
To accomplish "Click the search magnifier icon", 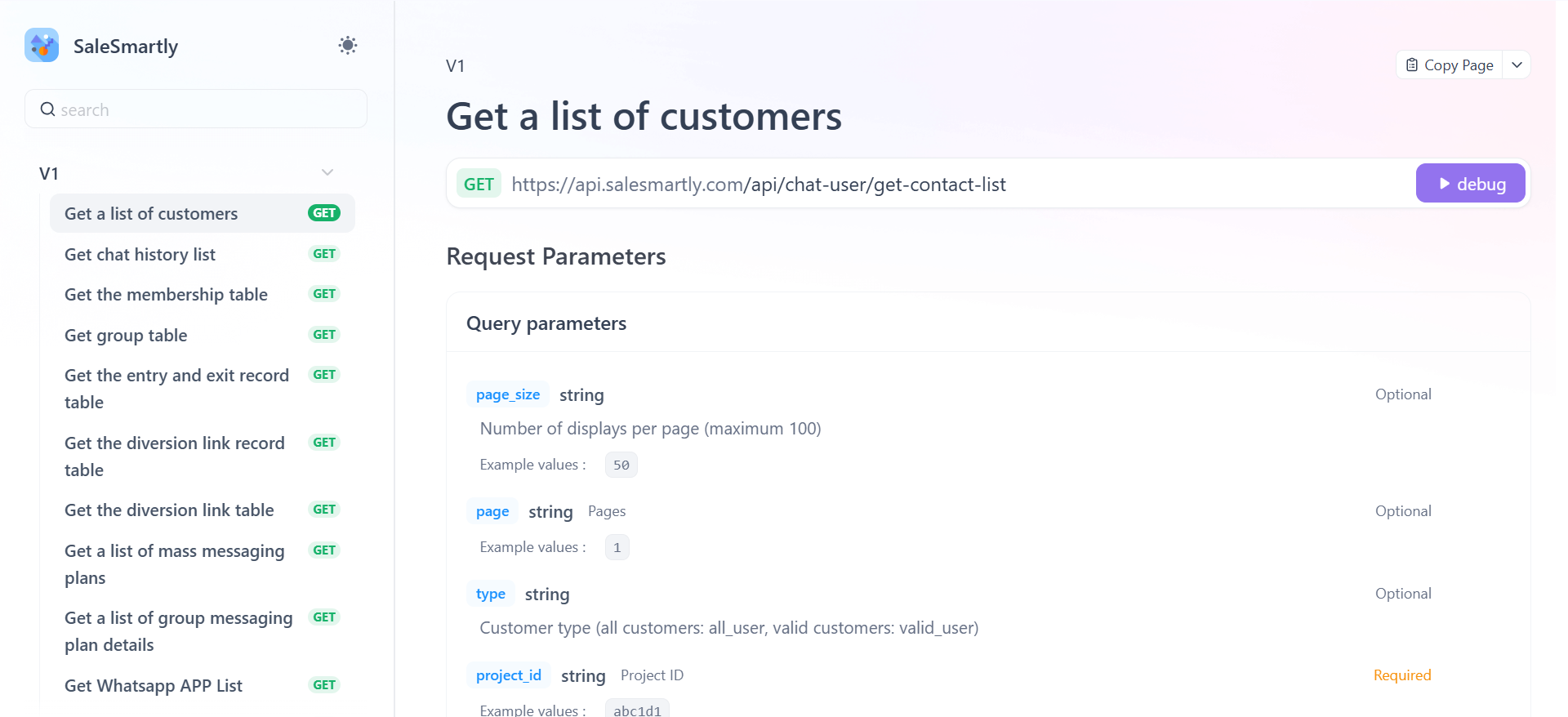I will [48, 109].
